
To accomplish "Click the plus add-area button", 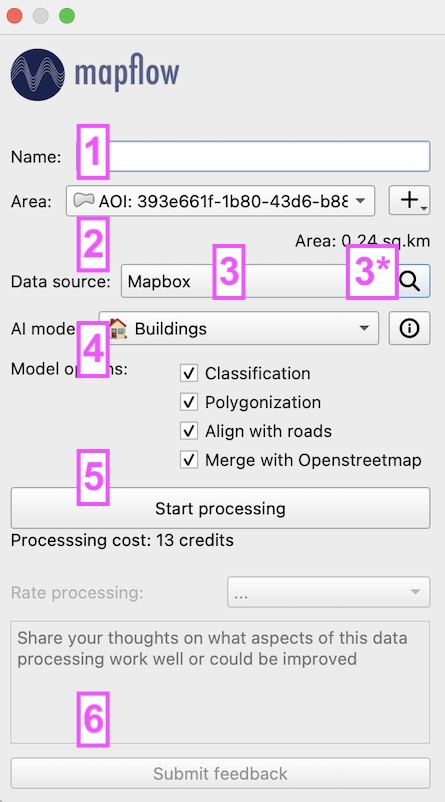I will [x=409, y=200].
